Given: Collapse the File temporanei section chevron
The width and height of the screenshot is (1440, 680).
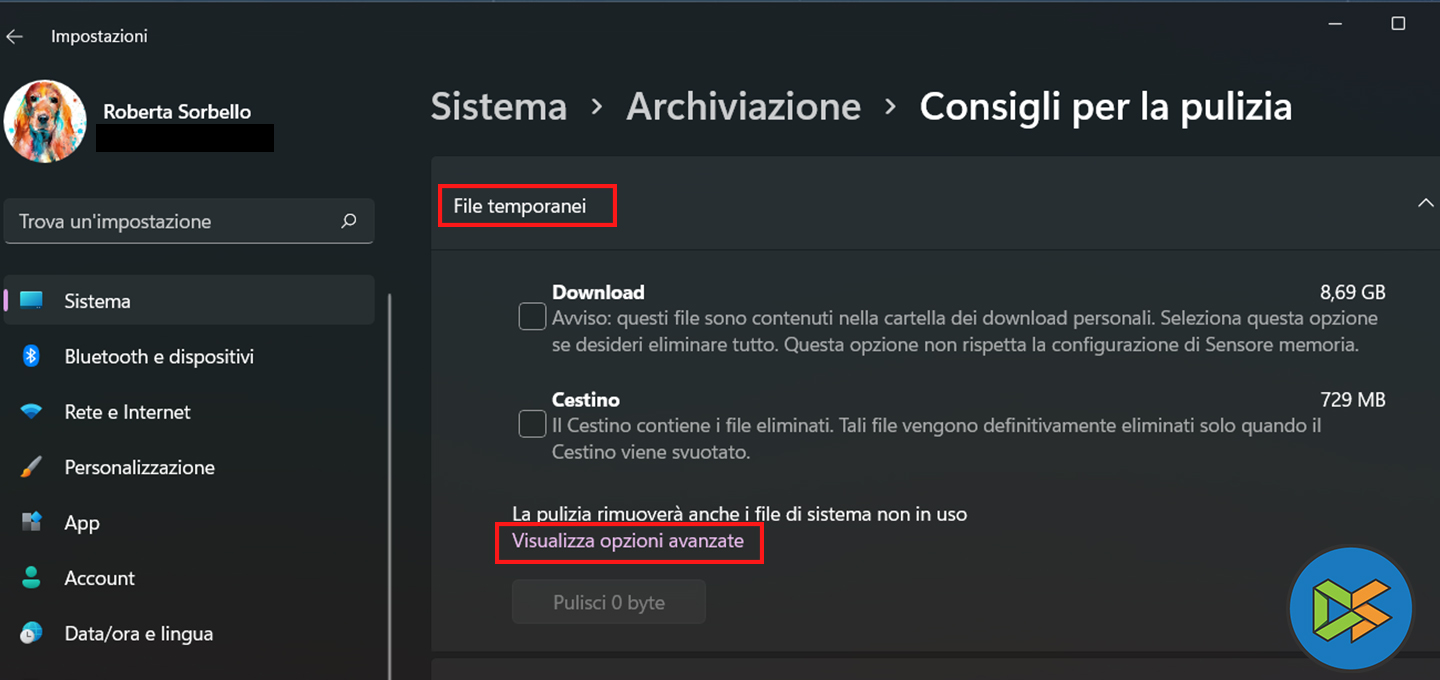Looking at the screenshot, I should tap(1425, 203).
